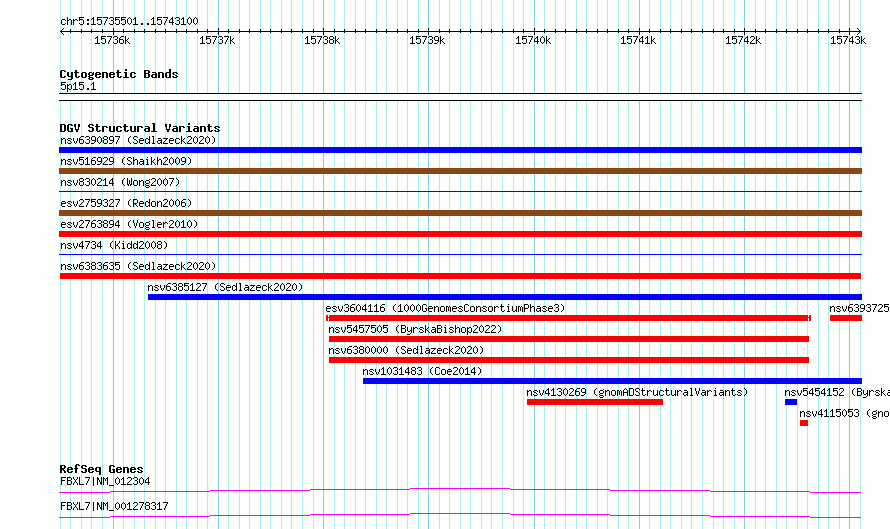Open the esv2763894 (Vogler2010) label

coord(129,224)
